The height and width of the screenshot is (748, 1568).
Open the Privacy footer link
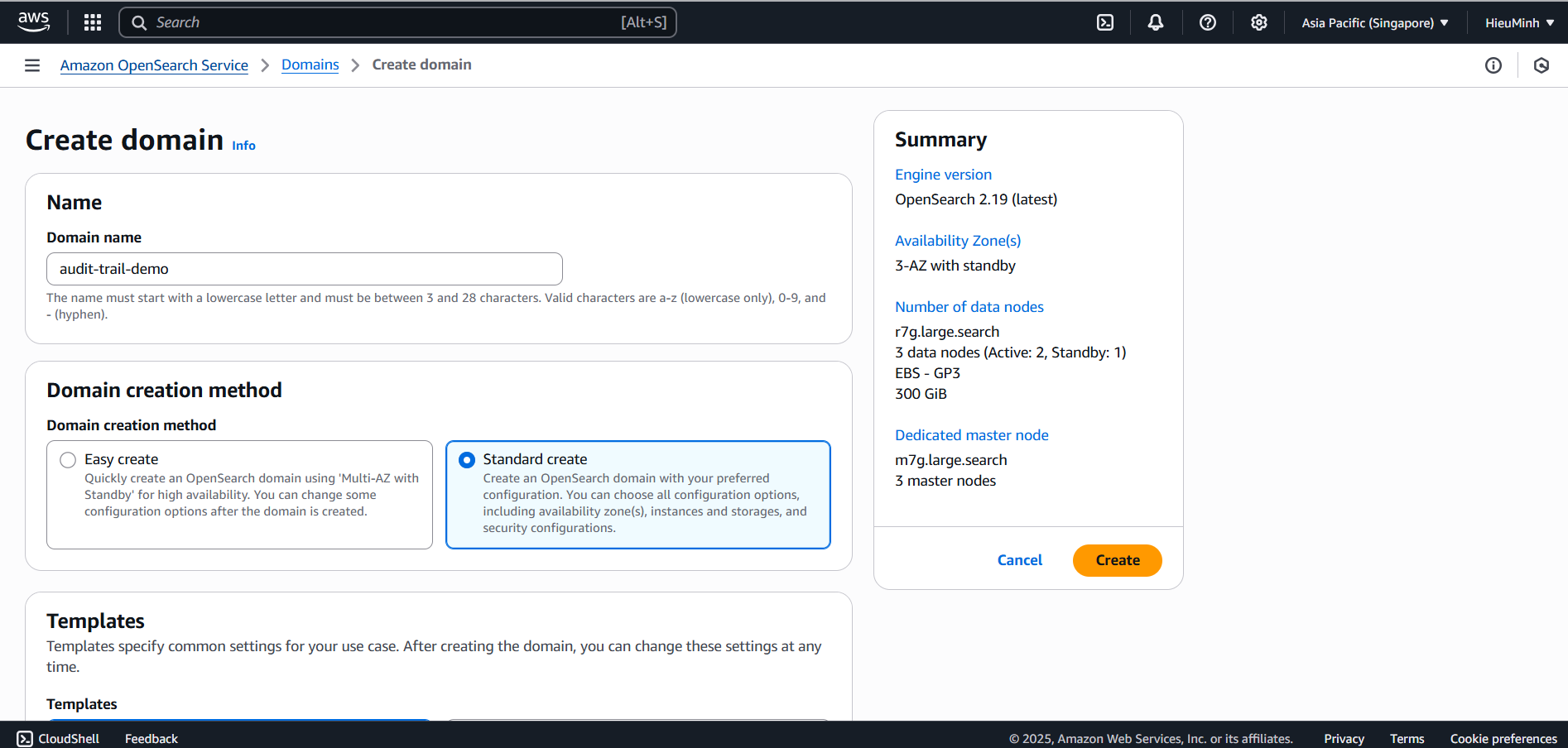[1344, 738]
